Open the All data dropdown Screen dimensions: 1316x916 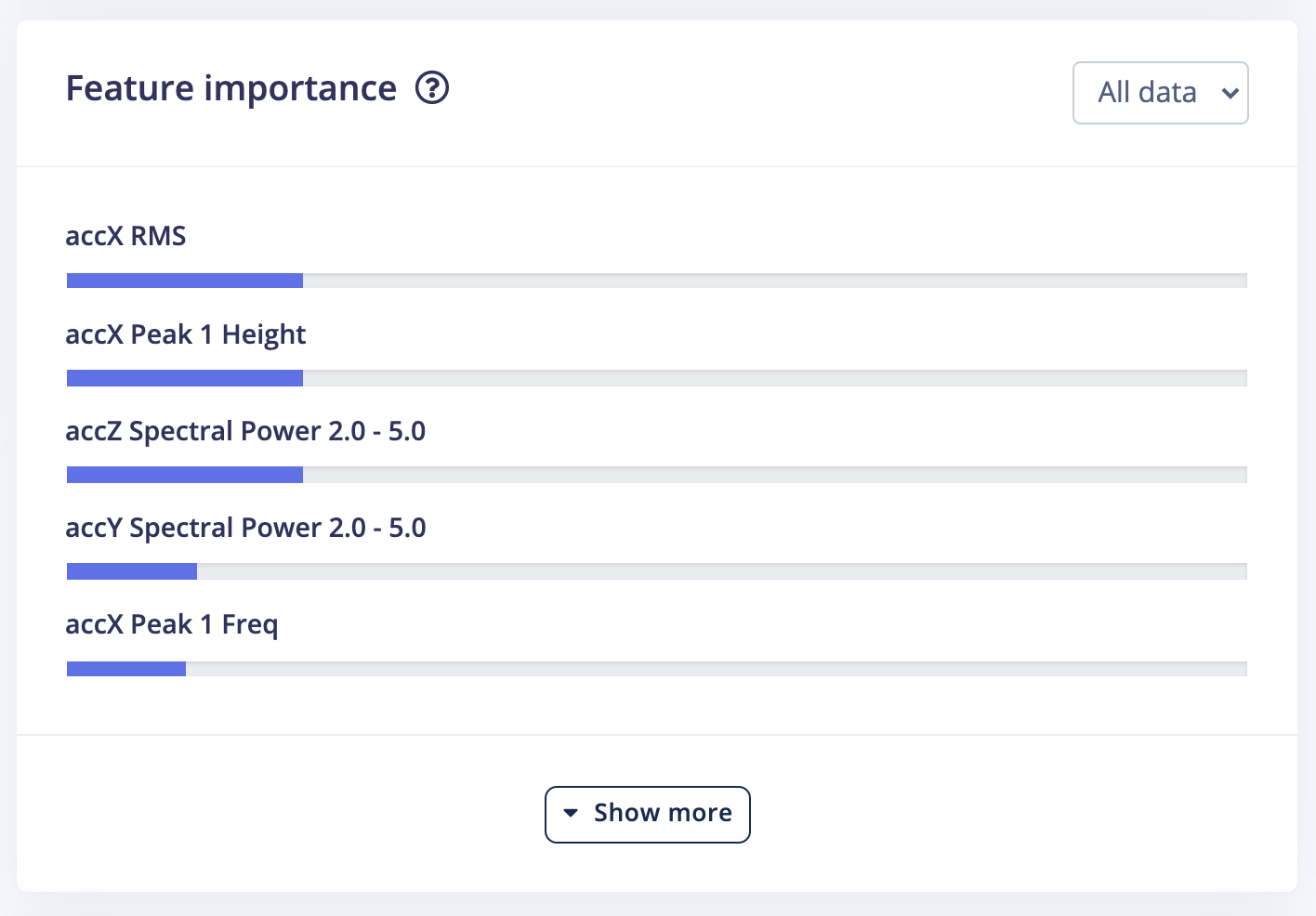pyautogui.click(x=1159, y=93)
